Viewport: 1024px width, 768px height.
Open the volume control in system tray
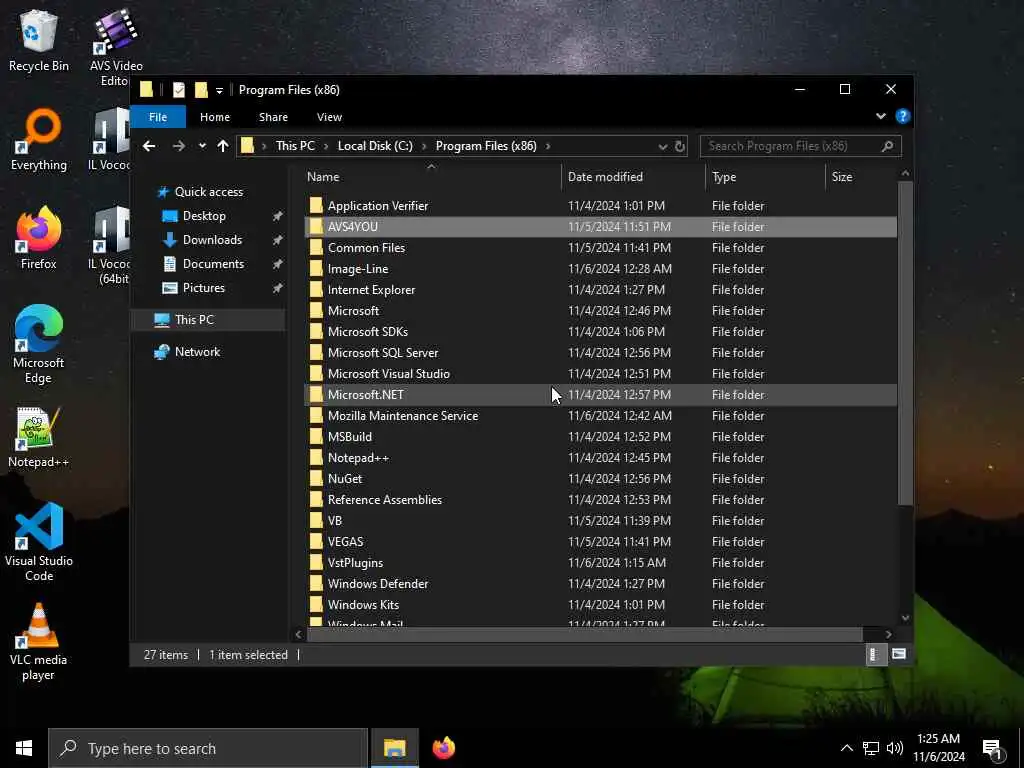click(x=895, y=748)
